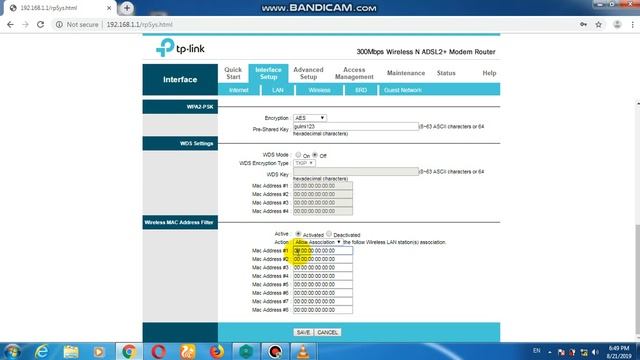Open the Status tab
Viewport: 640px width, 360px height.
coord(446,73)
